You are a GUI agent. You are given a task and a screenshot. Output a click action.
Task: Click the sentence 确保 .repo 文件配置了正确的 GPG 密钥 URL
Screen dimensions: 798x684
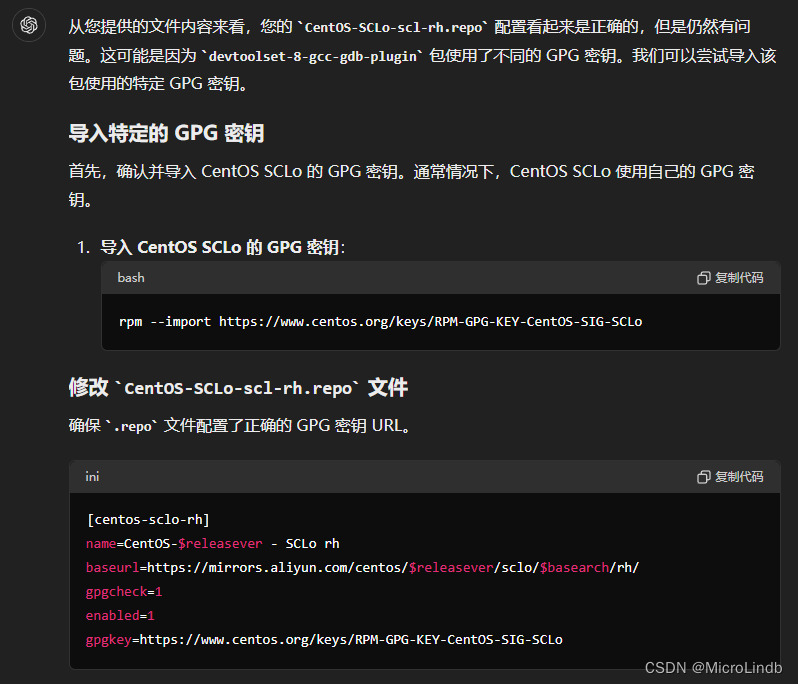coord(240,425)
